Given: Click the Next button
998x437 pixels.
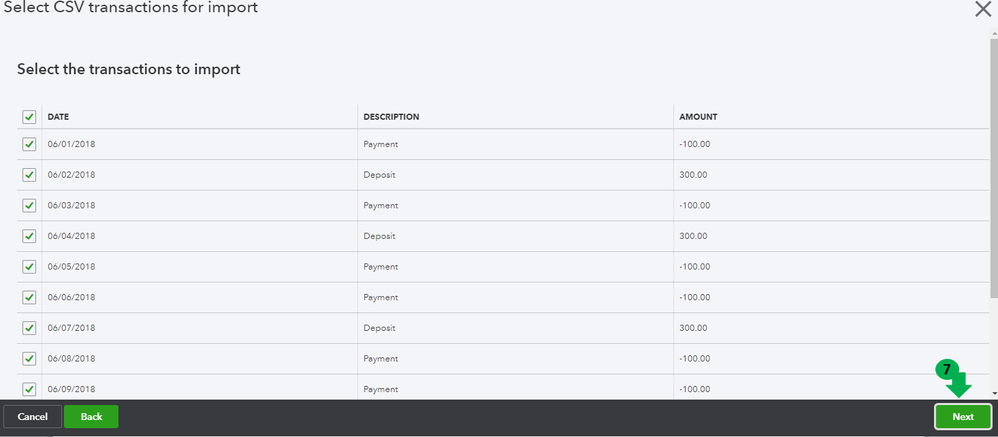Looking at the screenshot, I should click(962, 417).
